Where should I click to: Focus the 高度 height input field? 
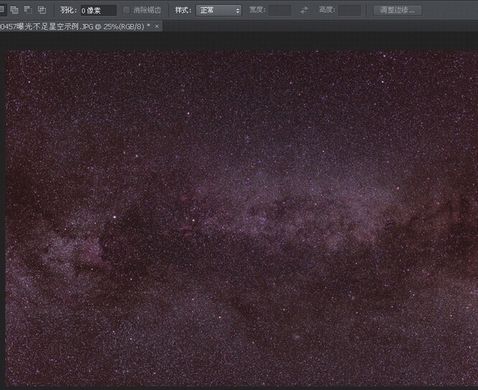[349, 10]
